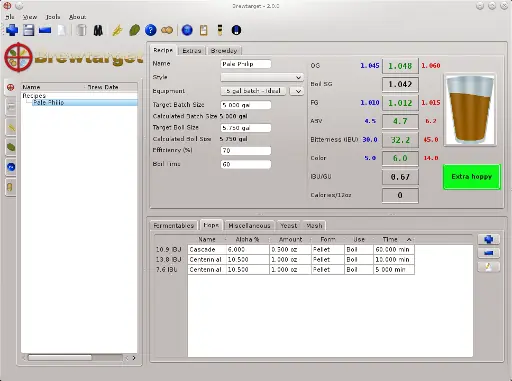The height and width of the screenshot is (381, 512).
Task: Remove selected hop with blue minus button beside table
Action: [489, 253]
